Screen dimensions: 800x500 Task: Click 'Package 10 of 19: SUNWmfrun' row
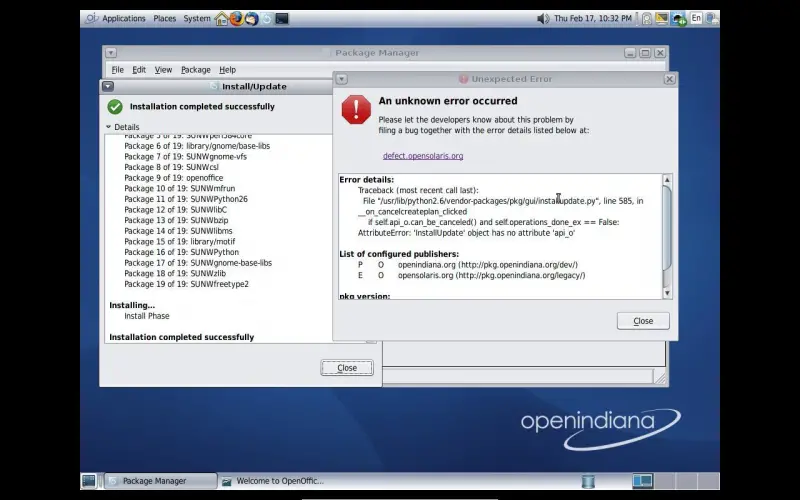coord(180,189)
